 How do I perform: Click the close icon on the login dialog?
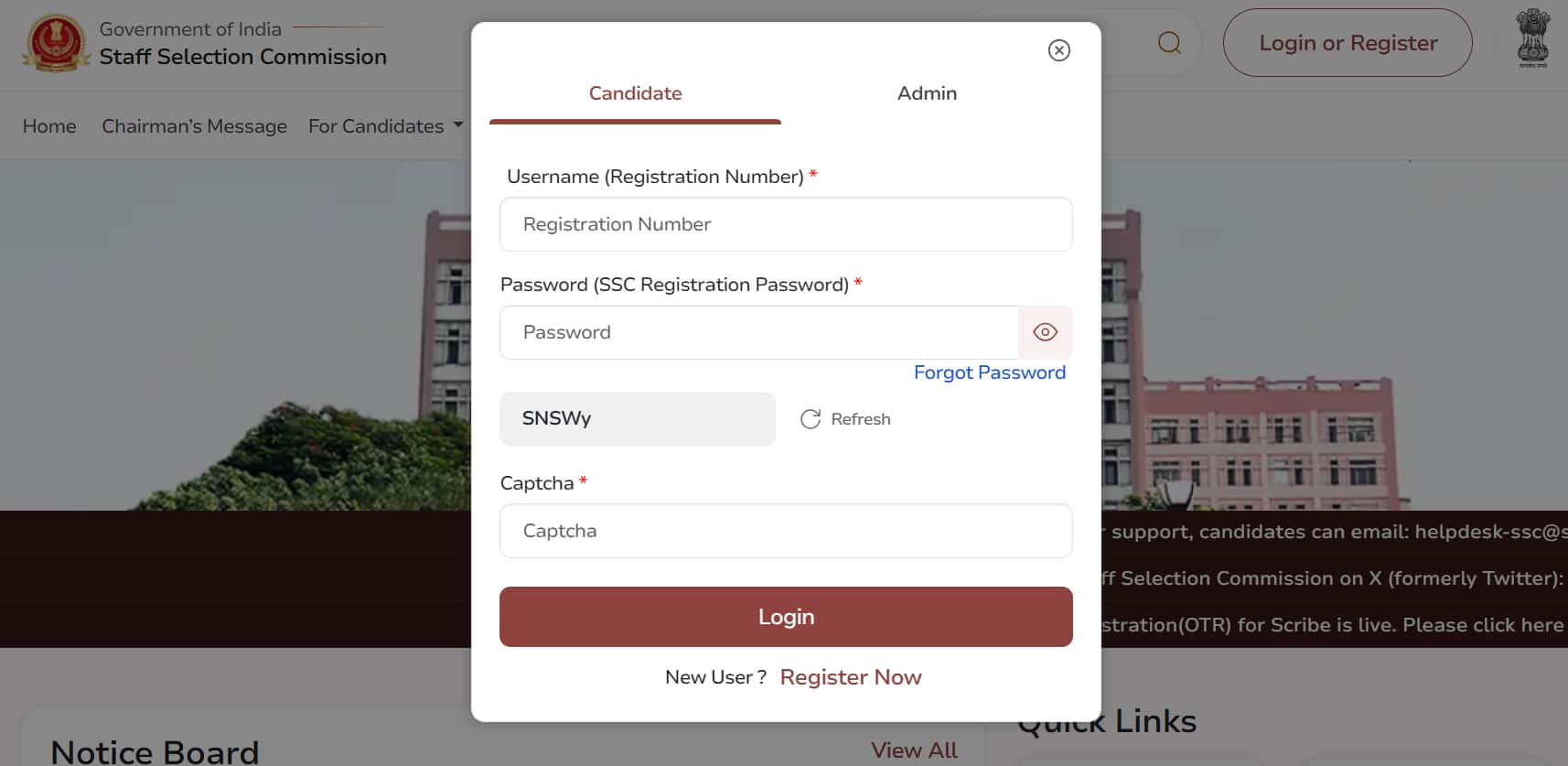tap(1058, 50)
